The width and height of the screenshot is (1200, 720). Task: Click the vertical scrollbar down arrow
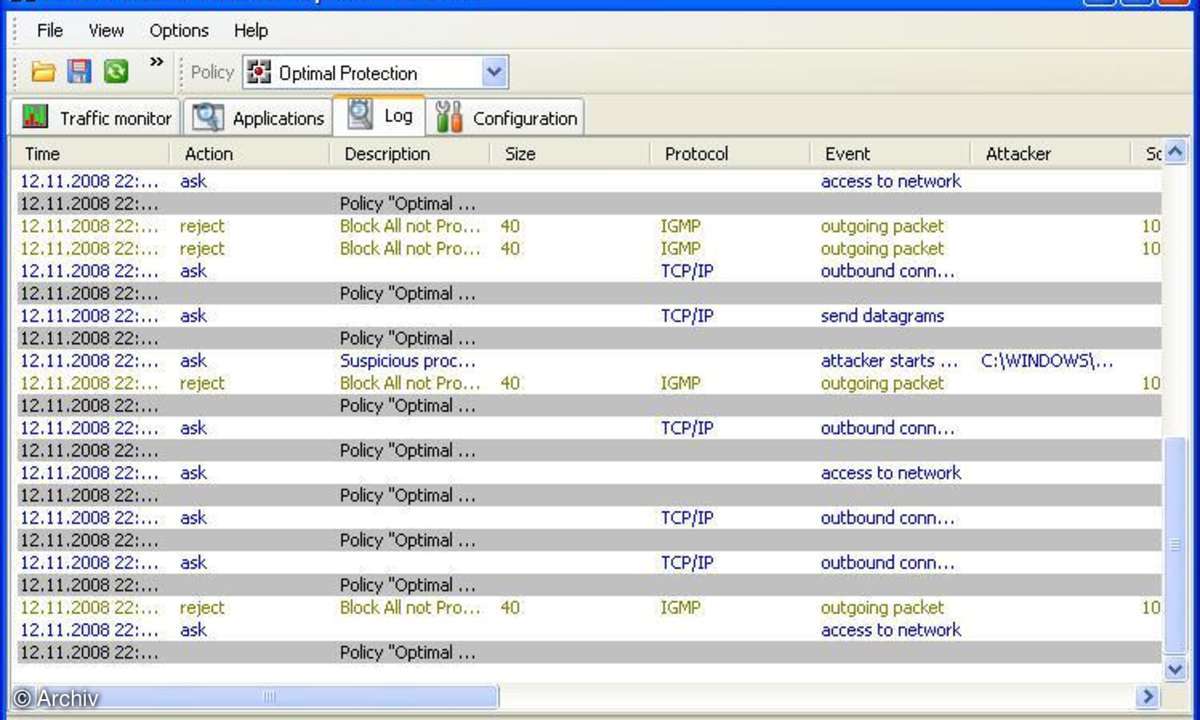tap(1176, 669)
